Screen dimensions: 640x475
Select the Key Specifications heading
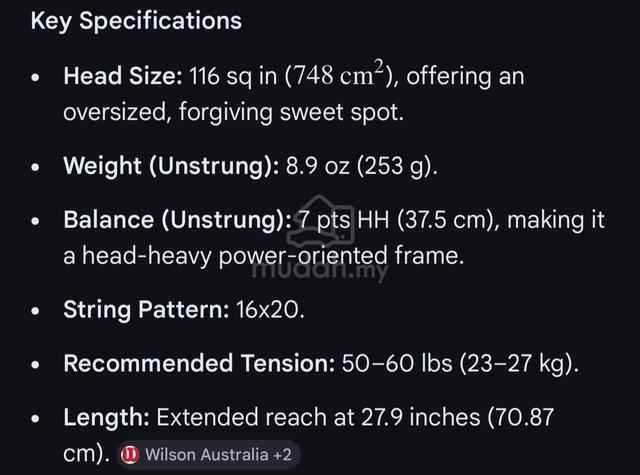(136, 21)
